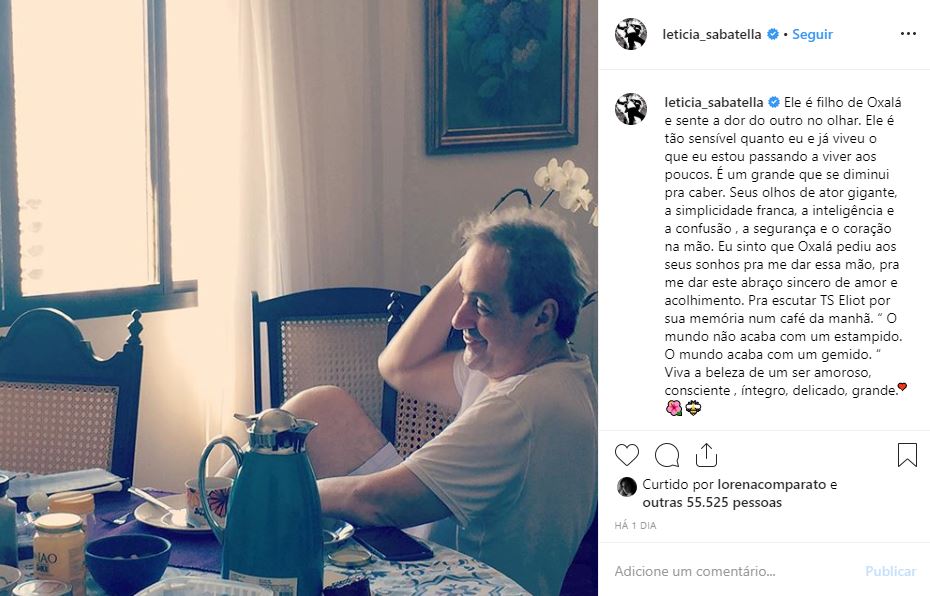Click the verified badge in the caption
The width and height of the screenshot is (930, 596).
coord(774,102)
